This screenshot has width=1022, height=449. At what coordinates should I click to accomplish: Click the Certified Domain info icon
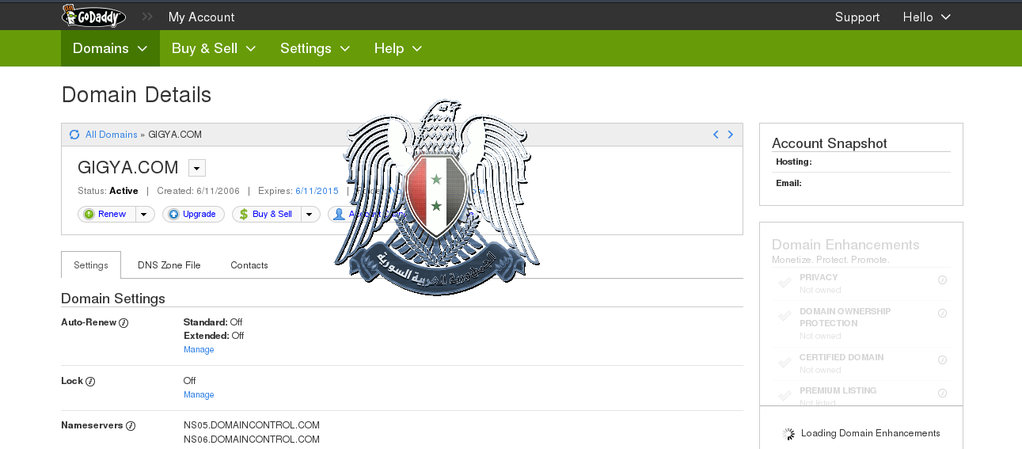pyautogui.click(x=942, y=360)
